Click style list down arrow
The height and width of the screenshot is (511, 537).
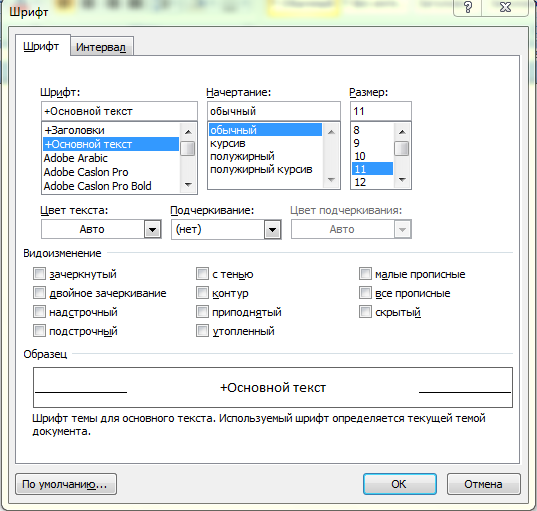(x=331, y=179)
